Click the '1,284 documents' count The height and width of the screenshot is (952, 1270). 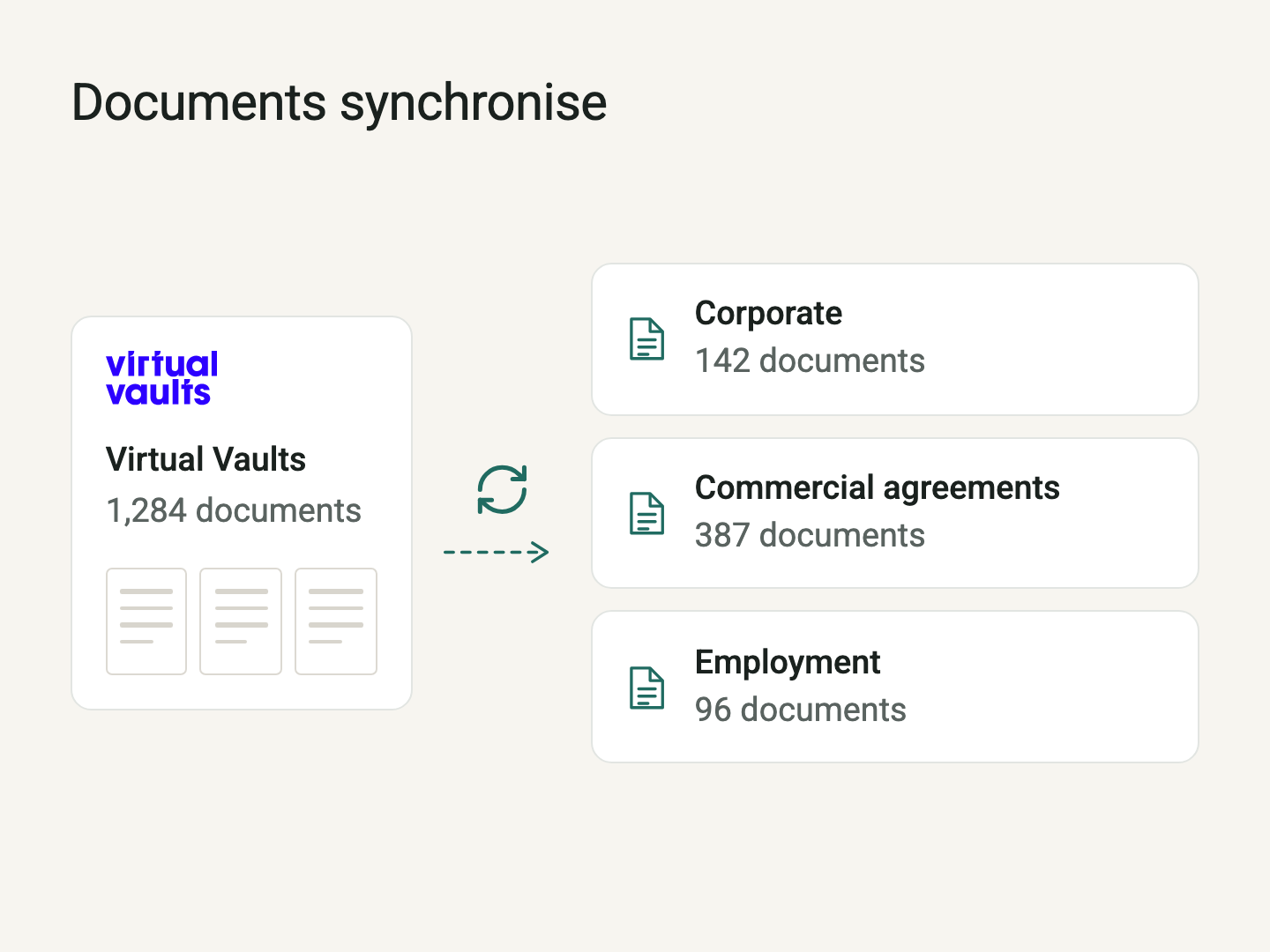(x=234, y=510)
